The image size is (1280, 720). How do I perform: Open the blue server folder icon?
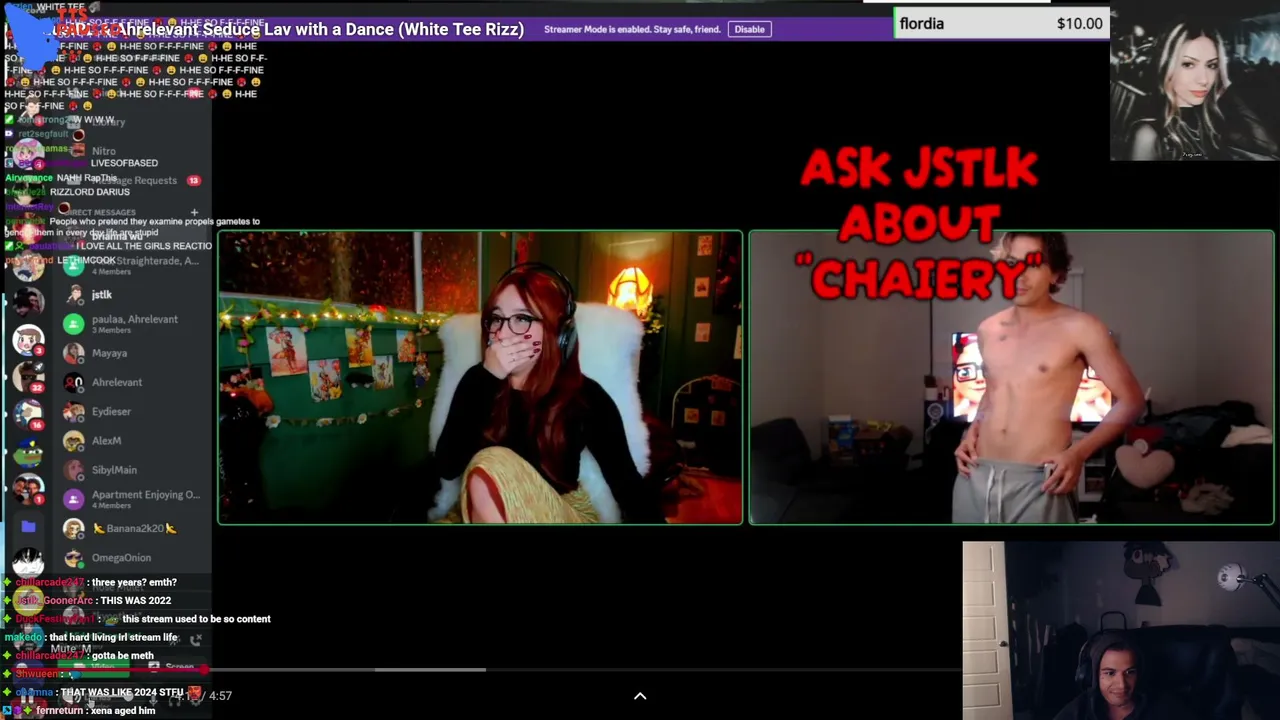pyautogui.click(x=28, y=526)
